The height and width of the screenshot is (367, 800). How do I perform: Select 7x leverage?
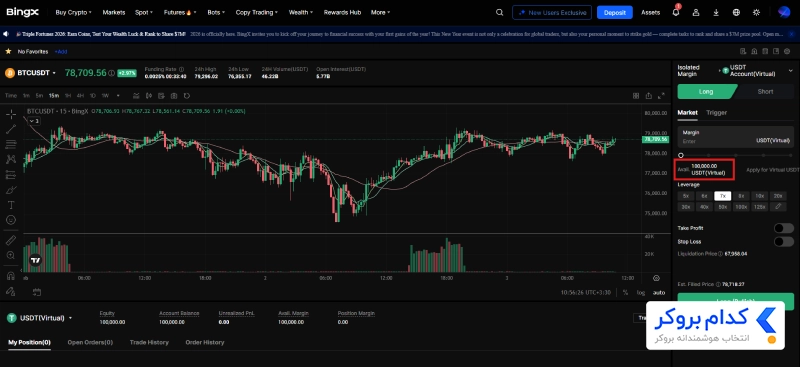[722, 196]
